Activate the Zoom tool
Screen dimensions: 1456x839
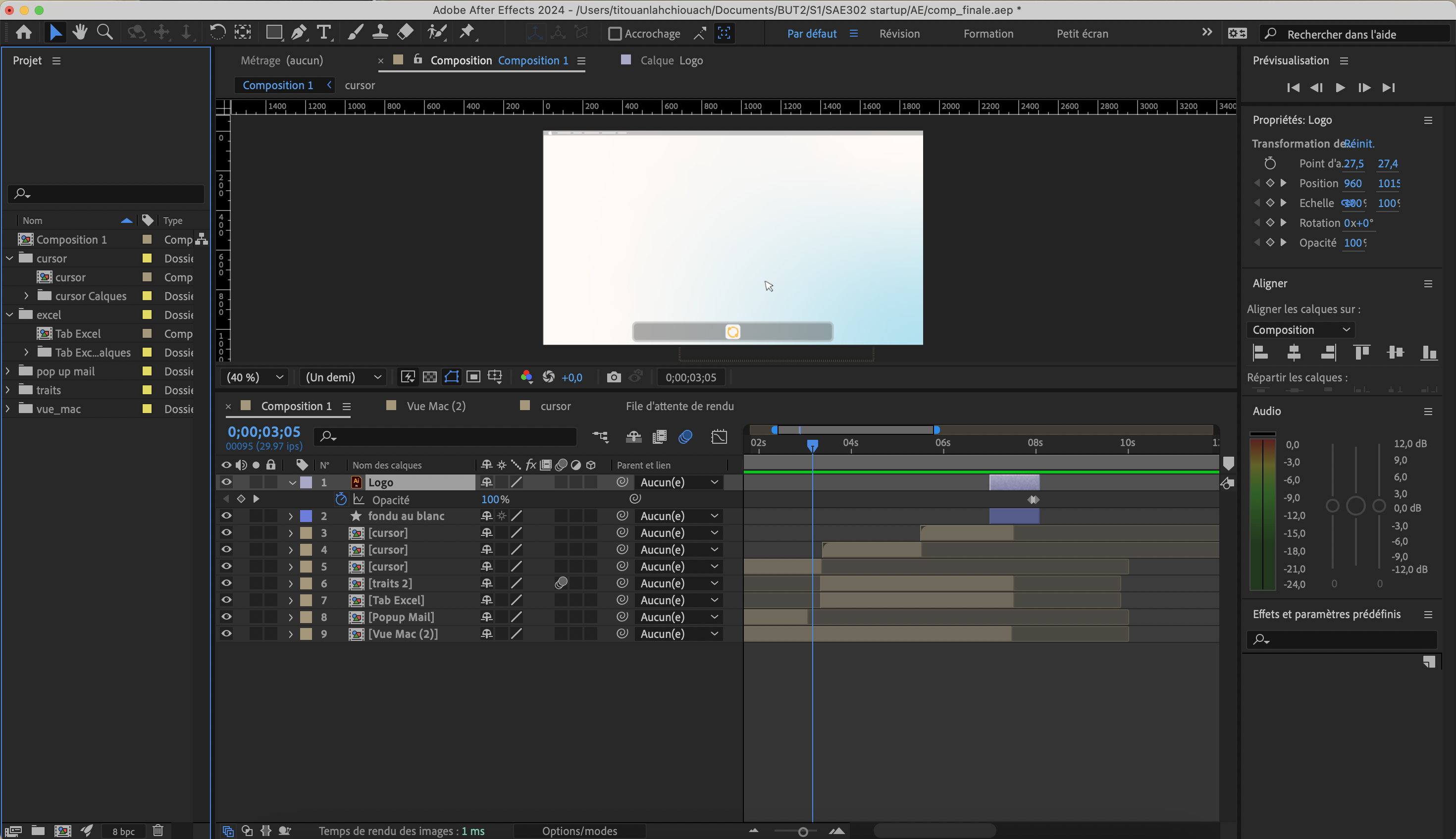(x=105, y=32)
